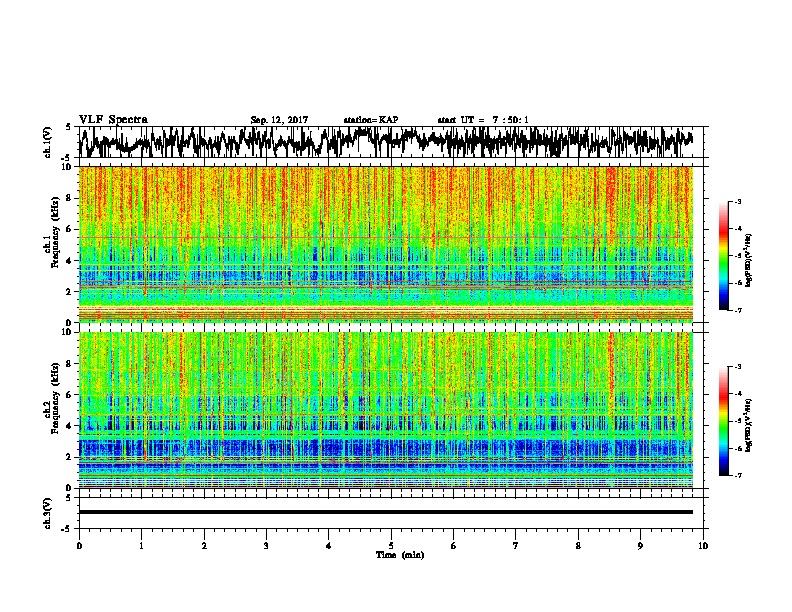Image resolution: width=792 pixels, height=612 pixels.
Task: Click the "ch.3(V)" axis label
Action: [48, 513]
